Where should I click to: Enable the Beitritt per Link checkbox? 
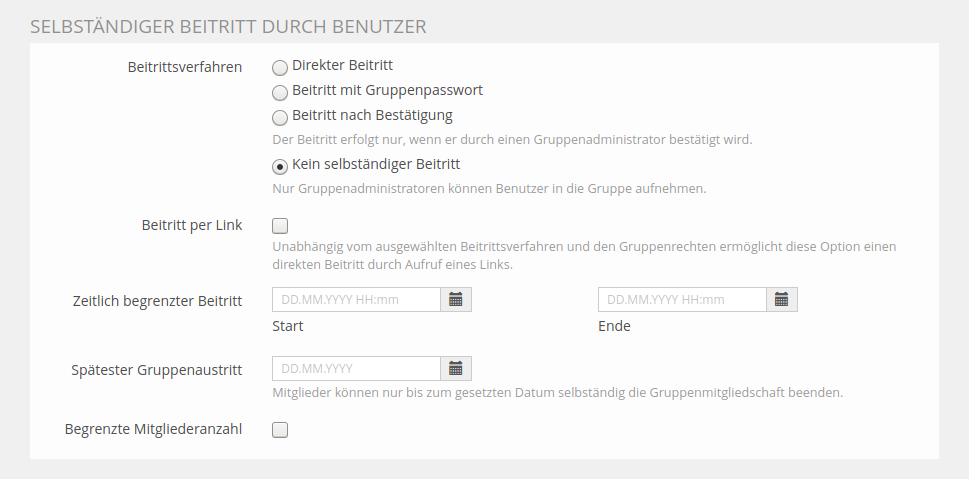[280, 226]
